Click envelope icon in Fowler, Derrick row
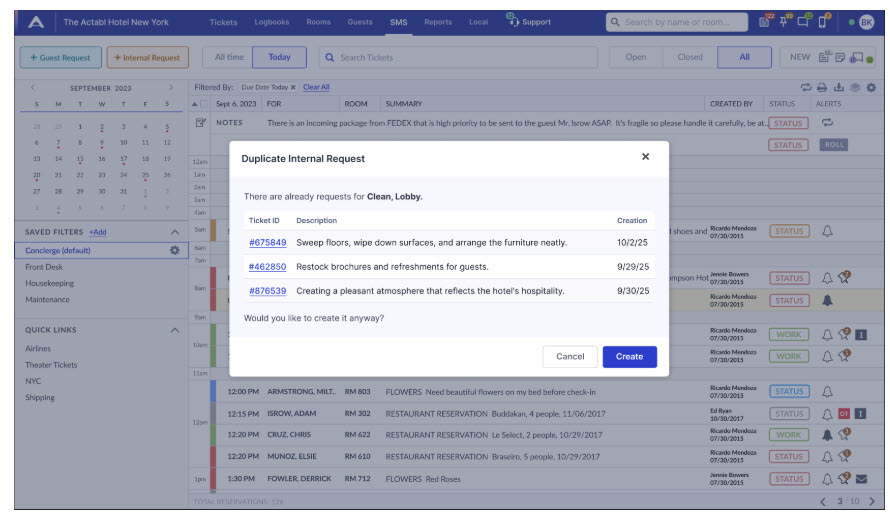This screenshot has height=522, width=890. click(861, 479)
